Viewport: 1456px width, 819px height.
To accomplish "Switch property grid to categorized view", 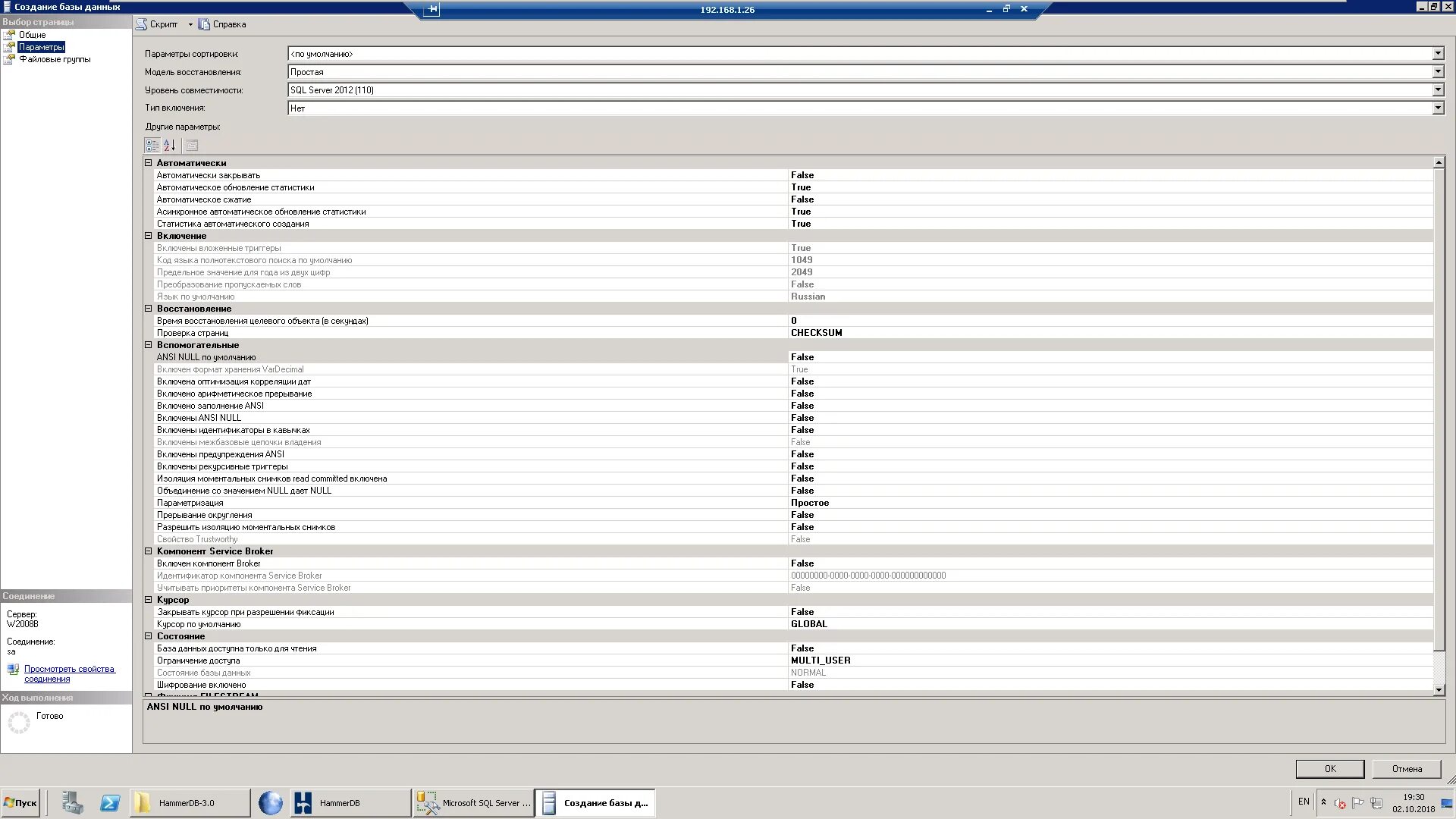I will click(152, 145).
